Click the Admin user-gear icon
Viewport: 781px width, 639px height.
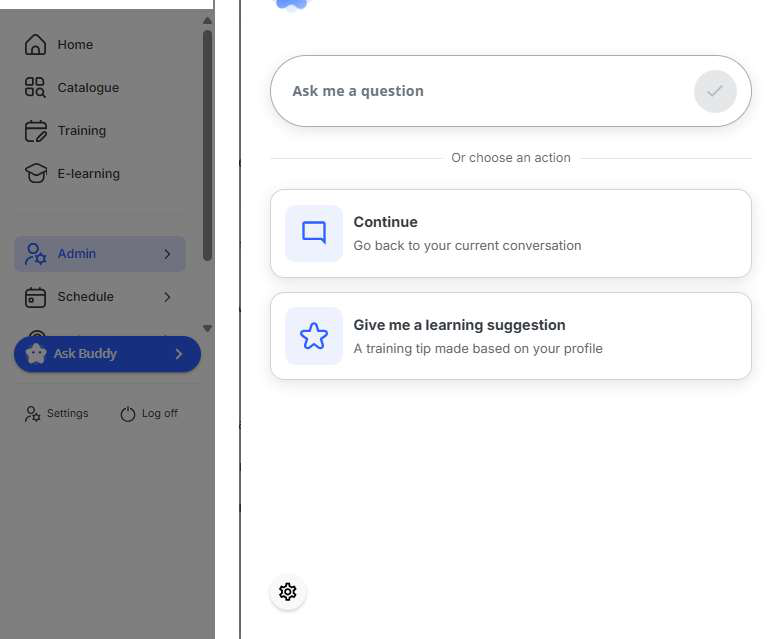[x=35, y=254]
